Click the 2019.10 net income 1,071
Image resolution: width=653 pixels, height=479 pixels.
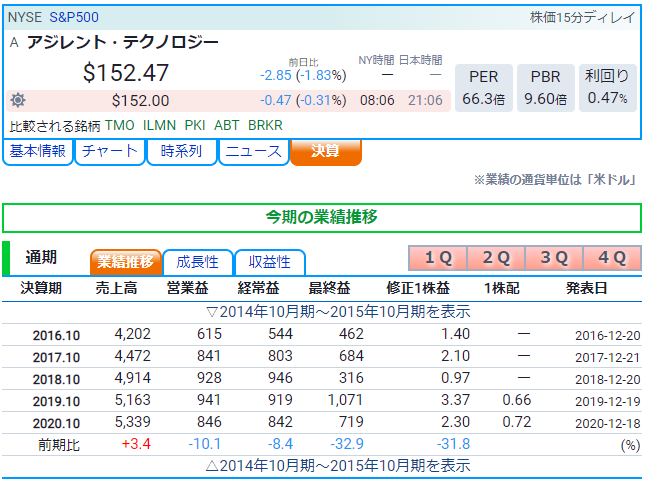click(345, 400)
